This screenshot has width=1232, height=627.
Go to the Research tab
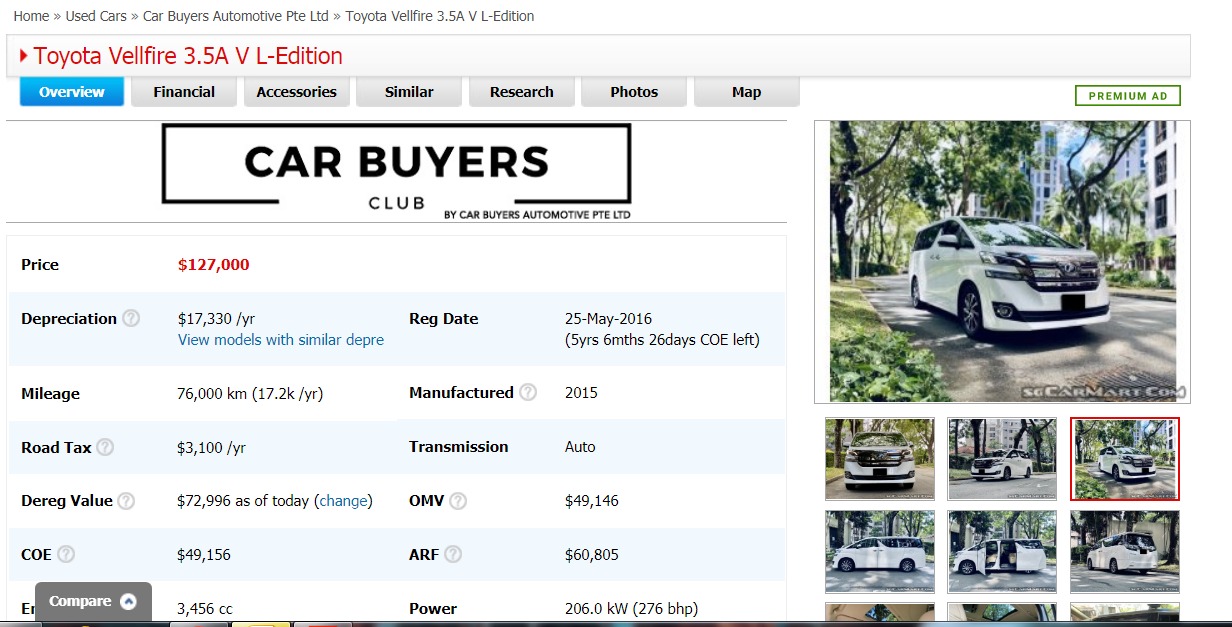(x=521, y=92)
